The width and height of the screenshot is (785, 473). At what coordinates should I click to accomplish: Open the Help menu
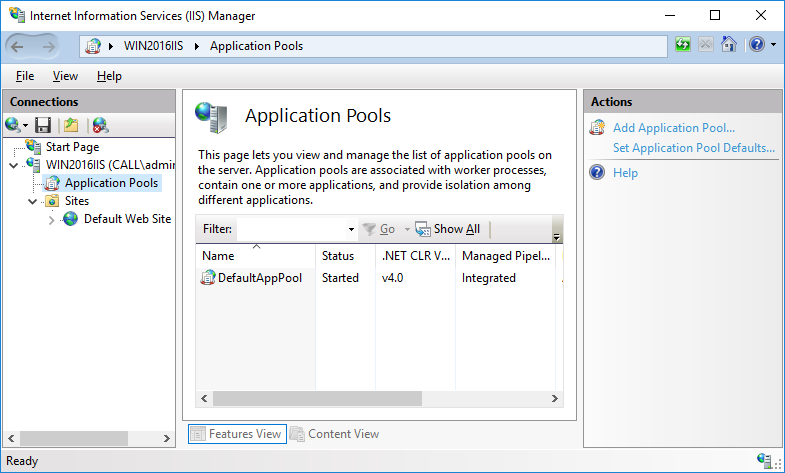click(x=109, y=76)
